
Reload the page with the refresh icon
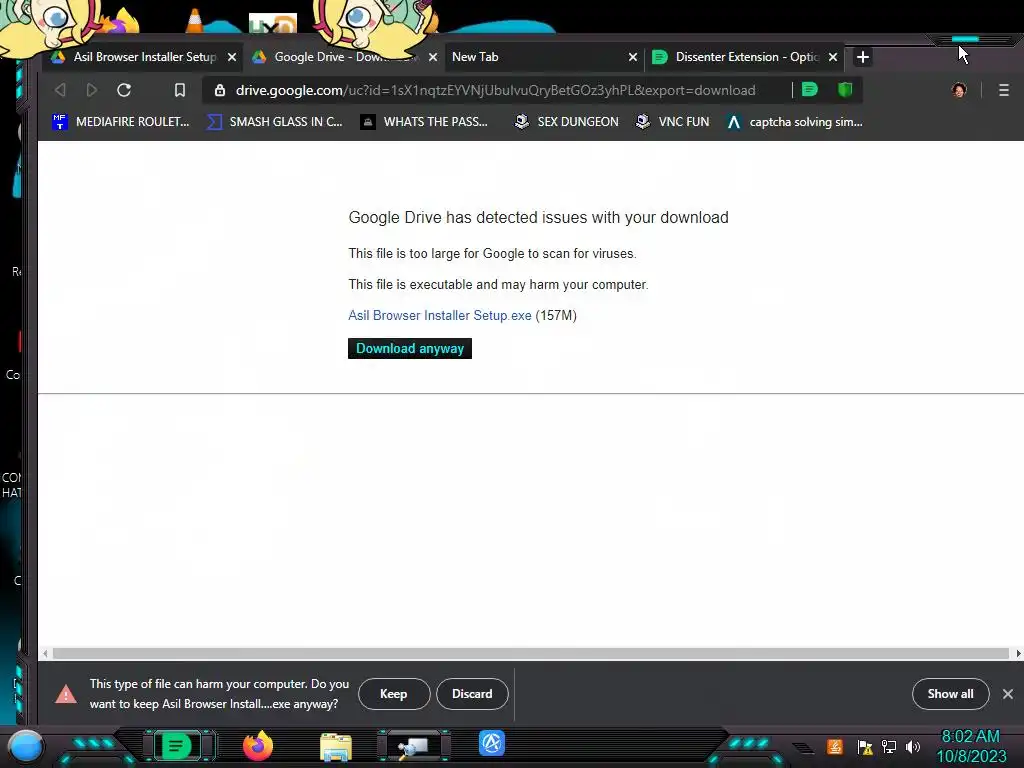(x=124, y=90)
